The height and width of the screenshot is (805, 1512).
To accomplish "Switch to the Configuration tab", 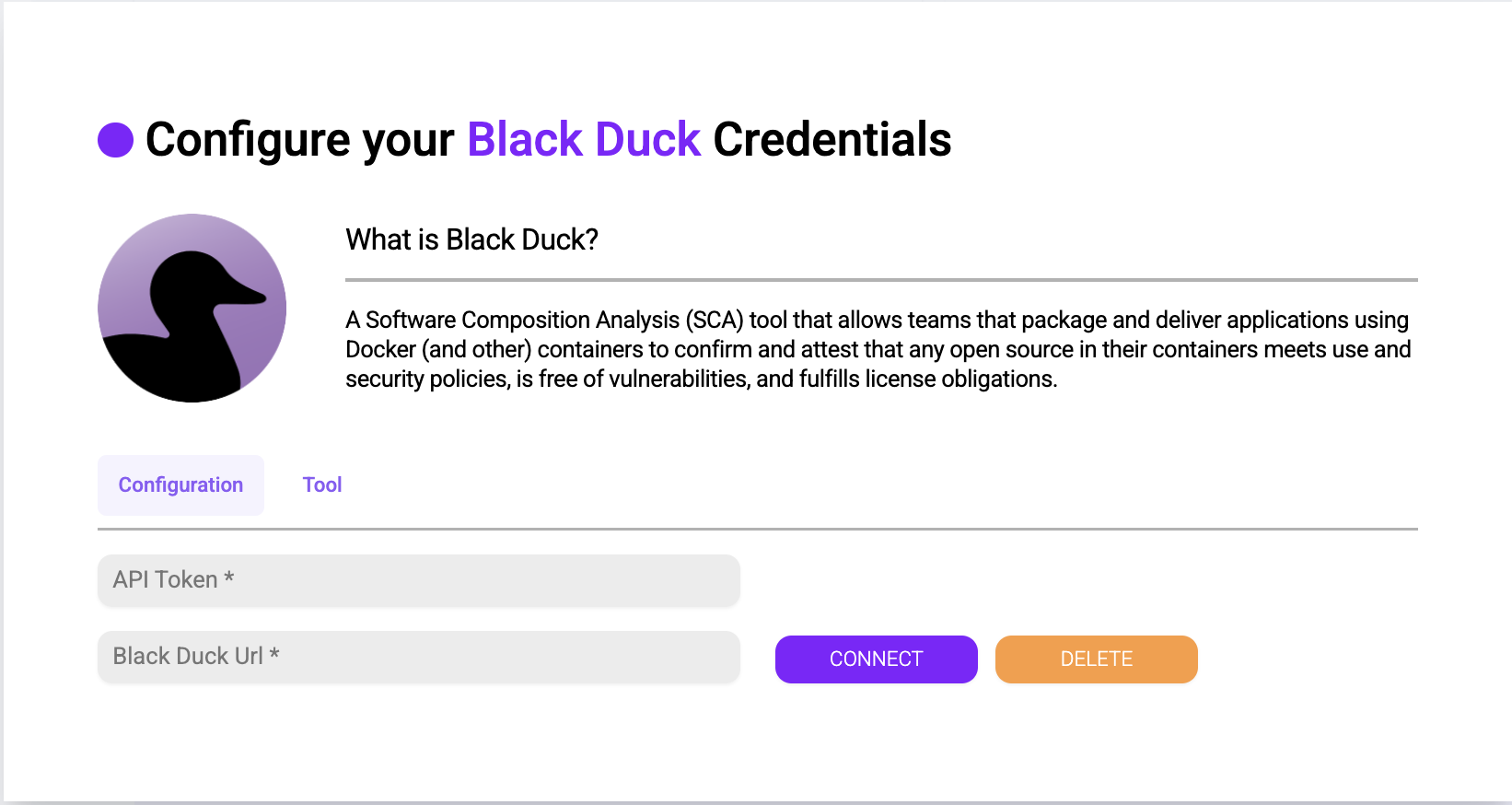I will coord(180,485).
